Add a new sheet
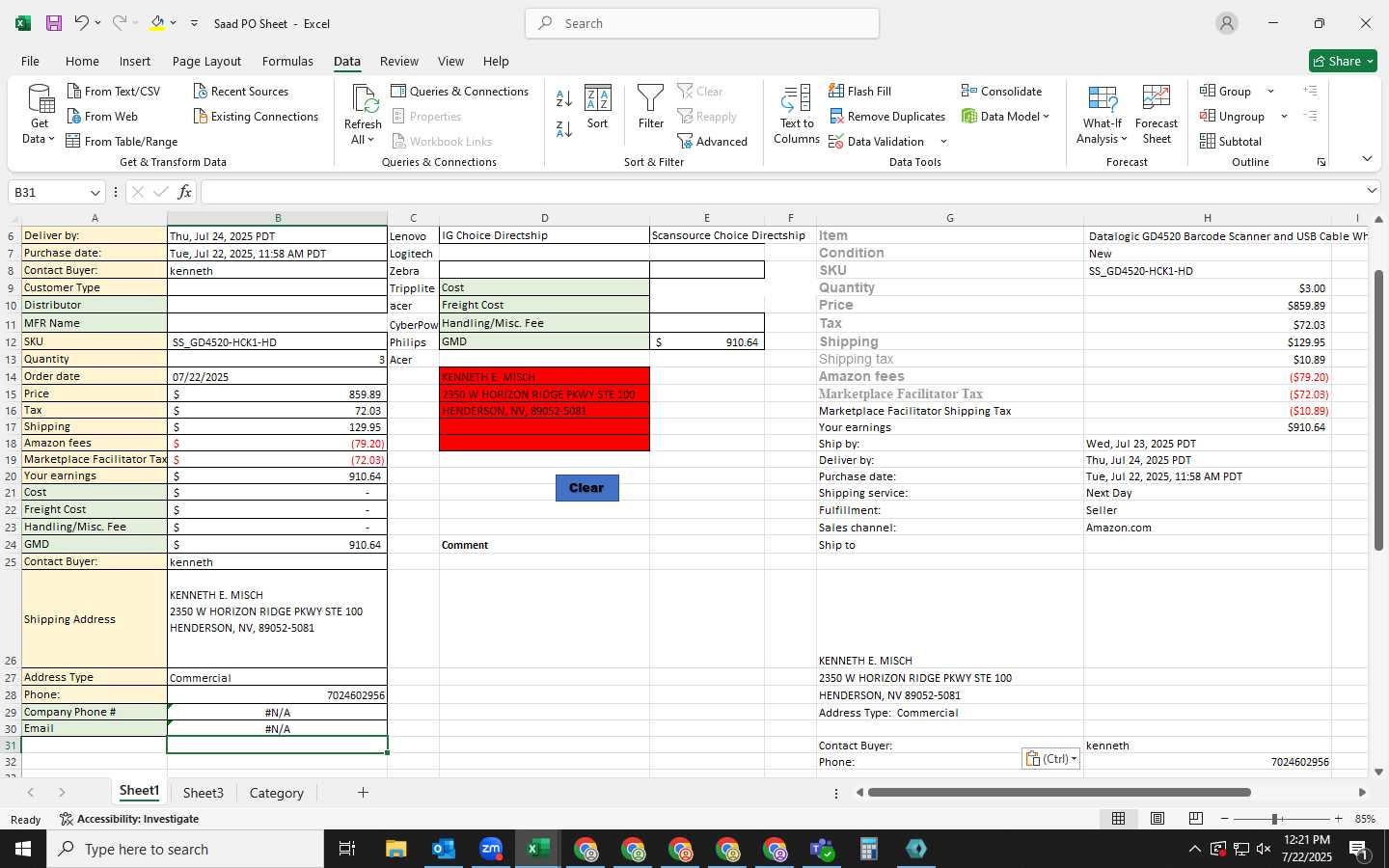This screenshot has width=1389, height=868. [363, 793]
